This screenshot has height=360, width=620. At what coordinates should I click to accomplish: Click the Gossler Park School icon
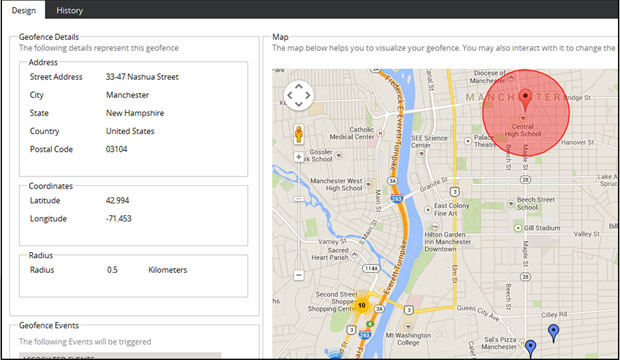point(339,155)
